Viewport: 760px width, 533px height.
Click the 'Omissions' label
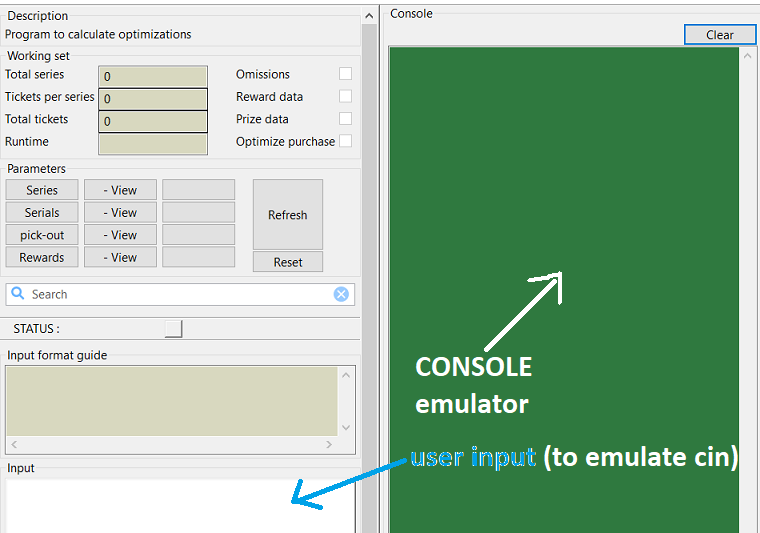coord(263,74)
